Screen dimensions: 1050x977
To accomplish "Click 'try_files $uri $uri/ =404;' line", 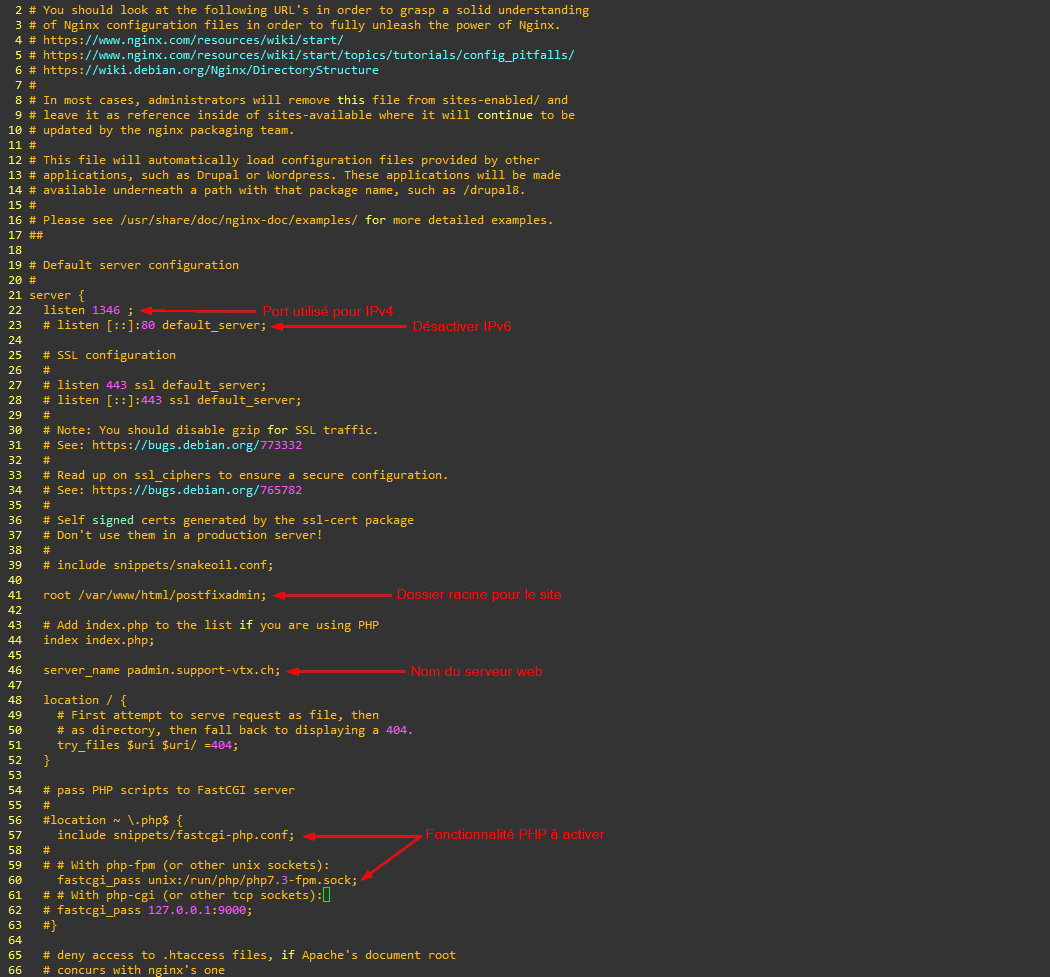I will (147, 745).
